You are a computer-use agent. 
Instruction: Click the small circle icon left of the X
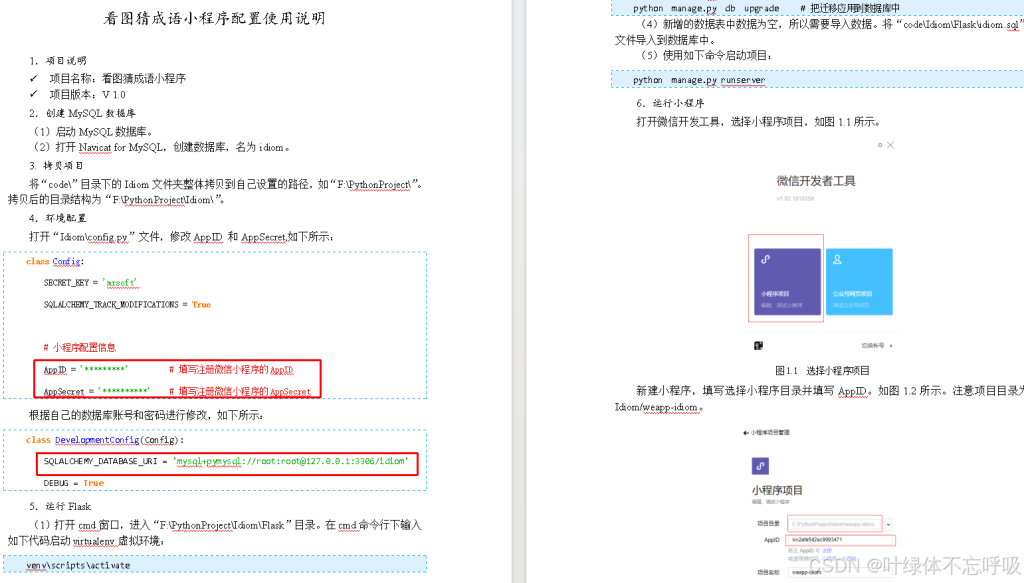pyautogui.click(x=879, y=144)
